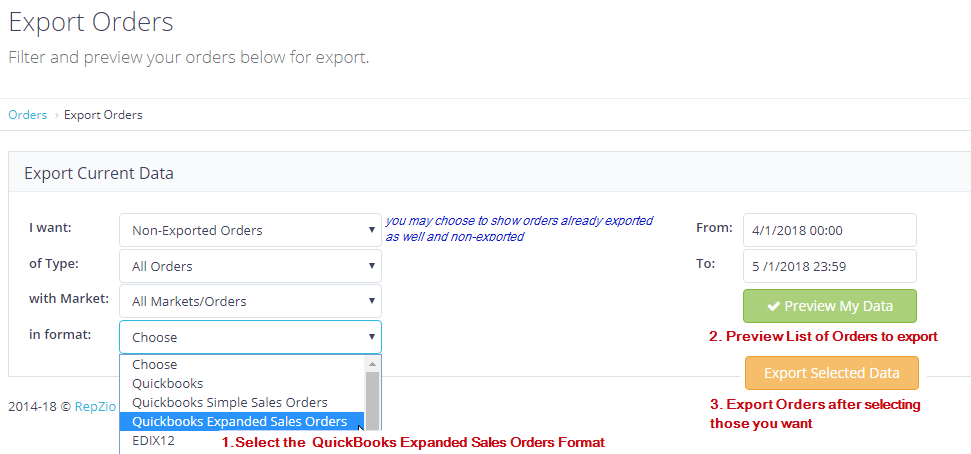Click the 'in format:' label
This screenshot has height=454, width=971.
pyautogui.click(x=60, y=334)
